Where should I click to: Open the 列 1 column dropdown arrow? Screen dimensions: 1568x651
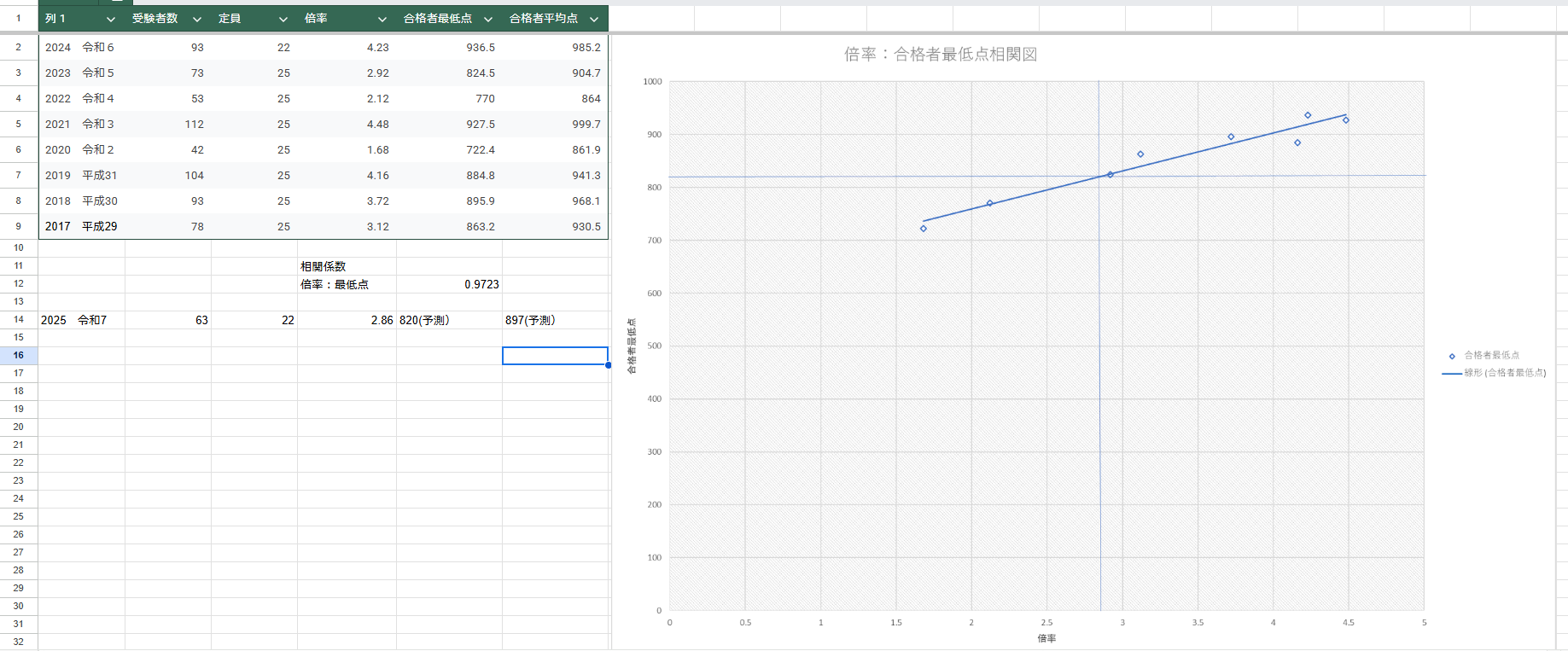tap(111, 19)
